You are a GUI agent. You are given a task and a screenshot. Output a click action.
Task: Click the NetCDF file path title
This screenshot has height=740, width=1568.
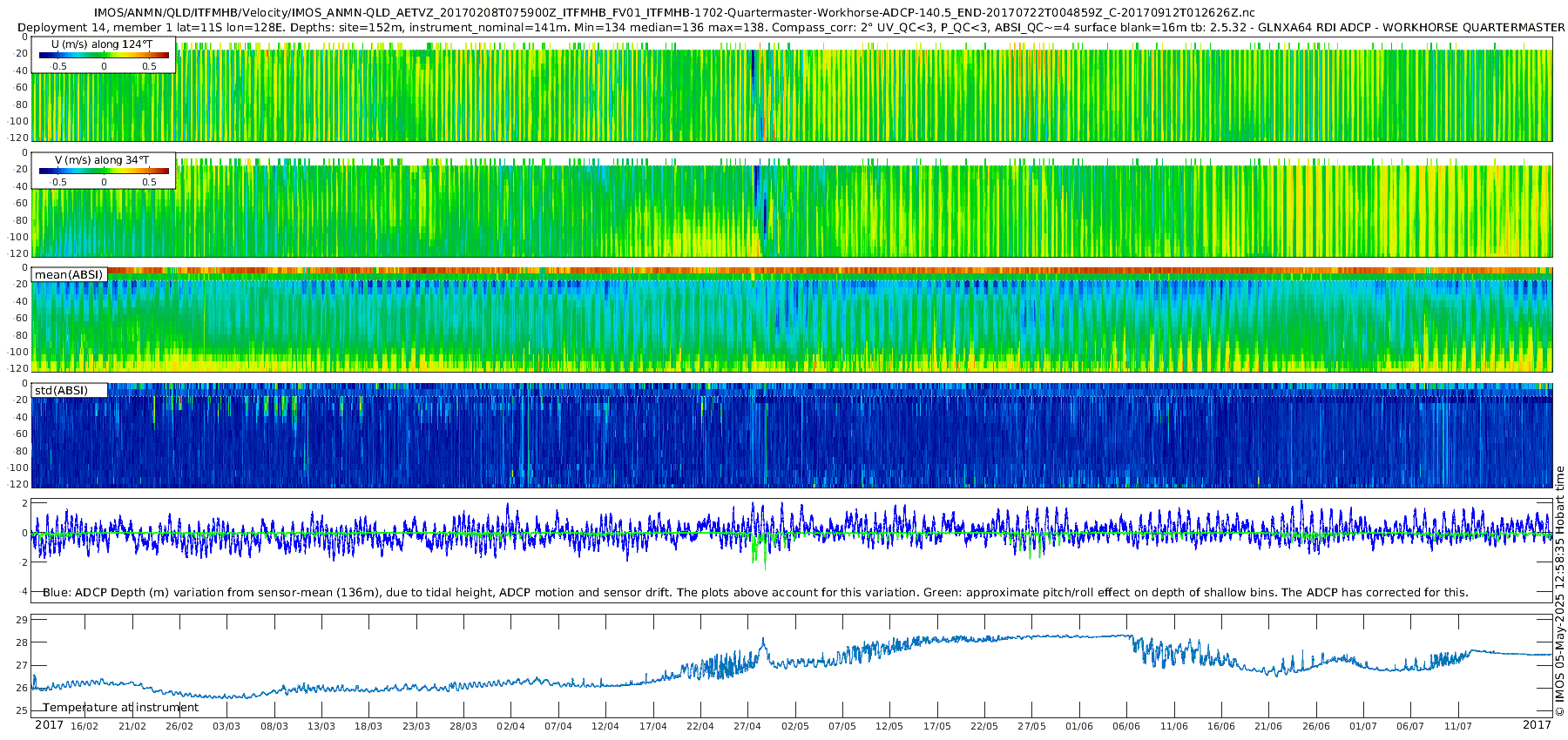point(675,12)
